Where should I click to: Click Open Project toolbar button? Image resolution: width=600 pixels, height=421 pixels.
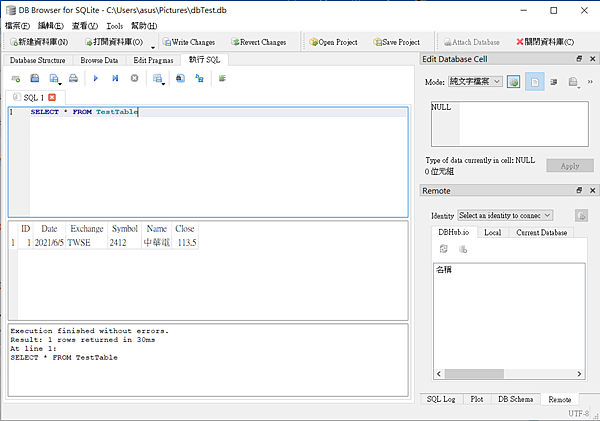point(333,42)
